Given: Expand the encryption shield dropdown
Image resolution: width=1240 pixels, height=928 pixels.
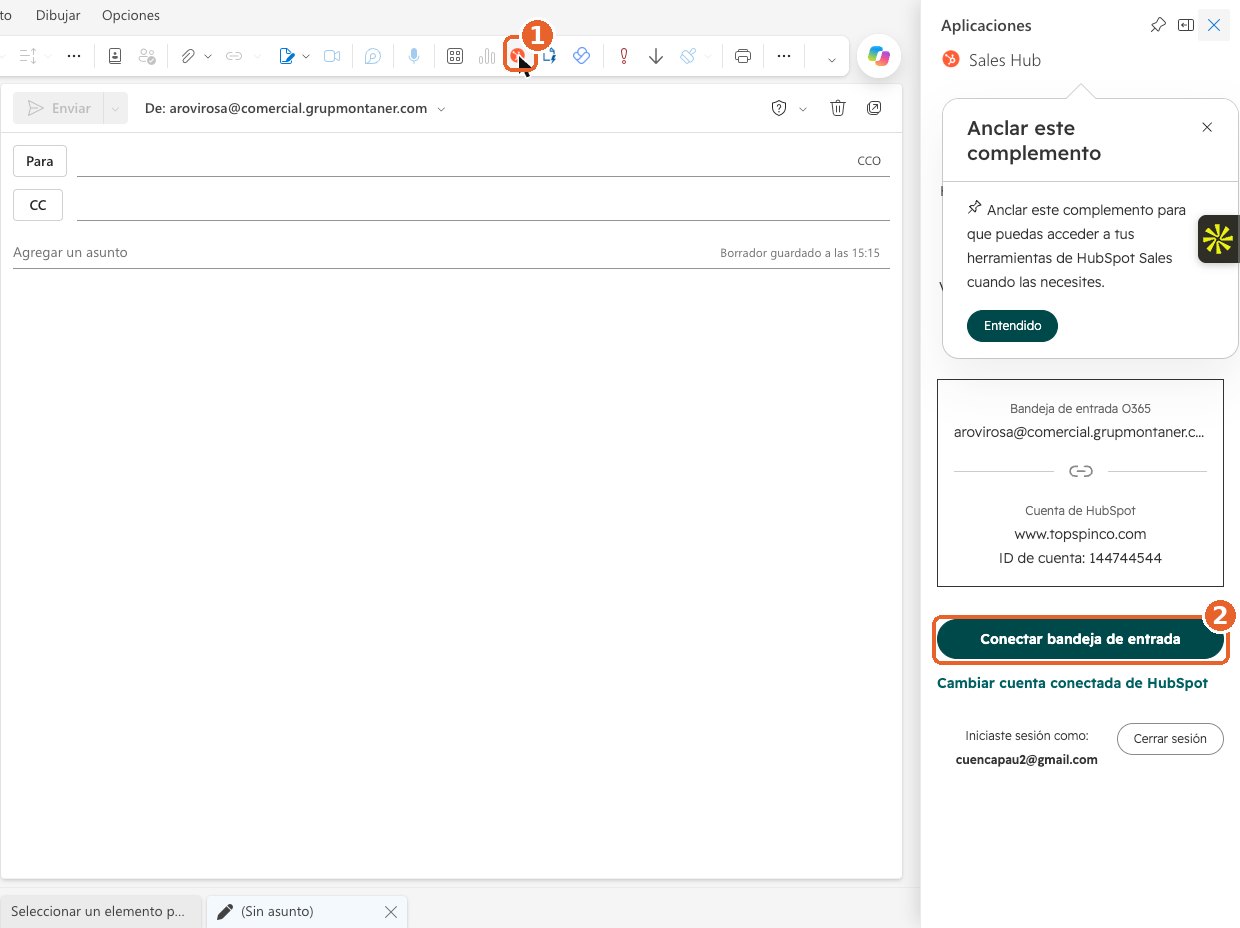Looking at the screenshot, I should (802, 109).
